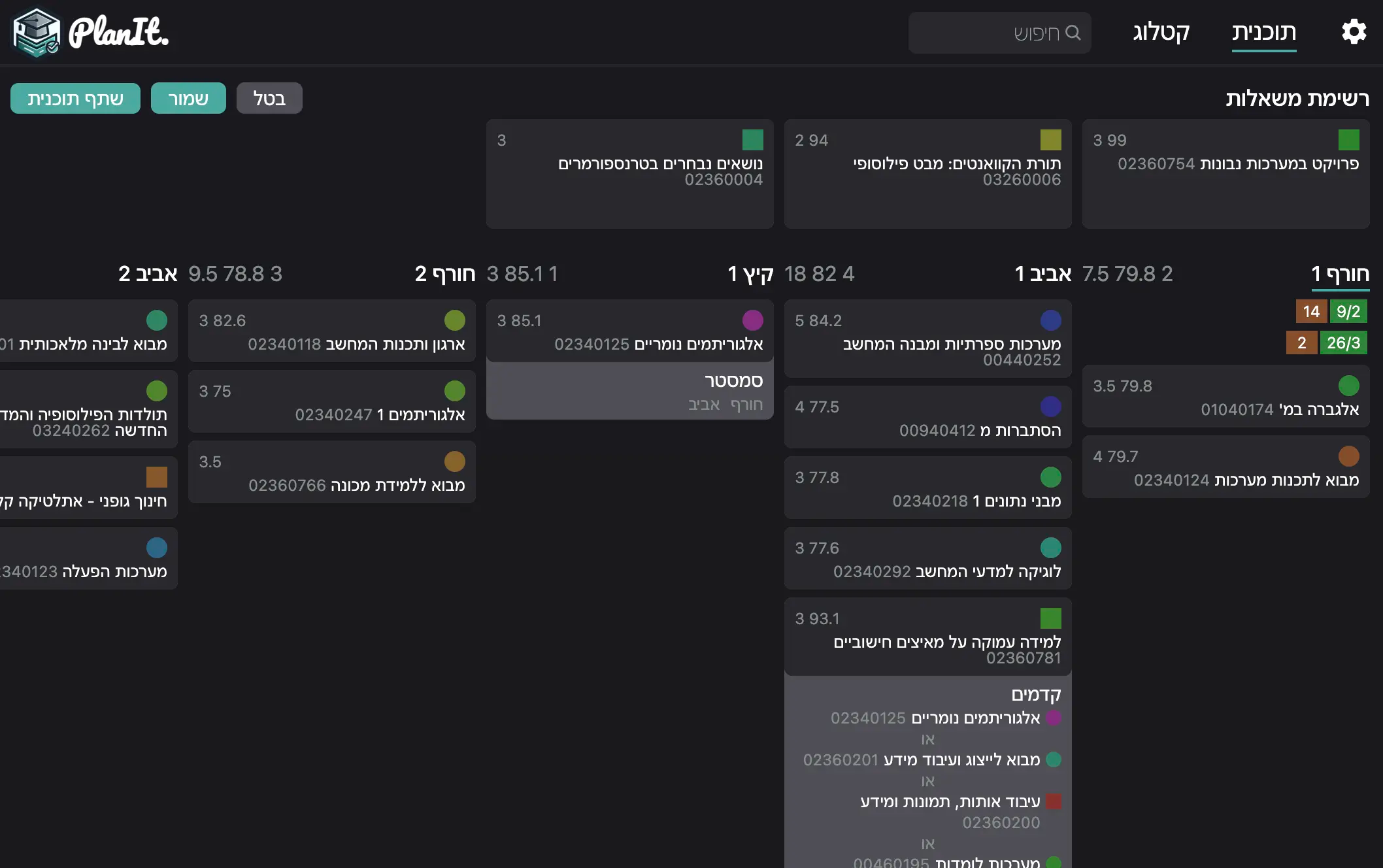Click the red square beside עיבוד אותות prerequisite
Screen dimensions: 1383x868
pyautogui.click(x=1053, y=801)
